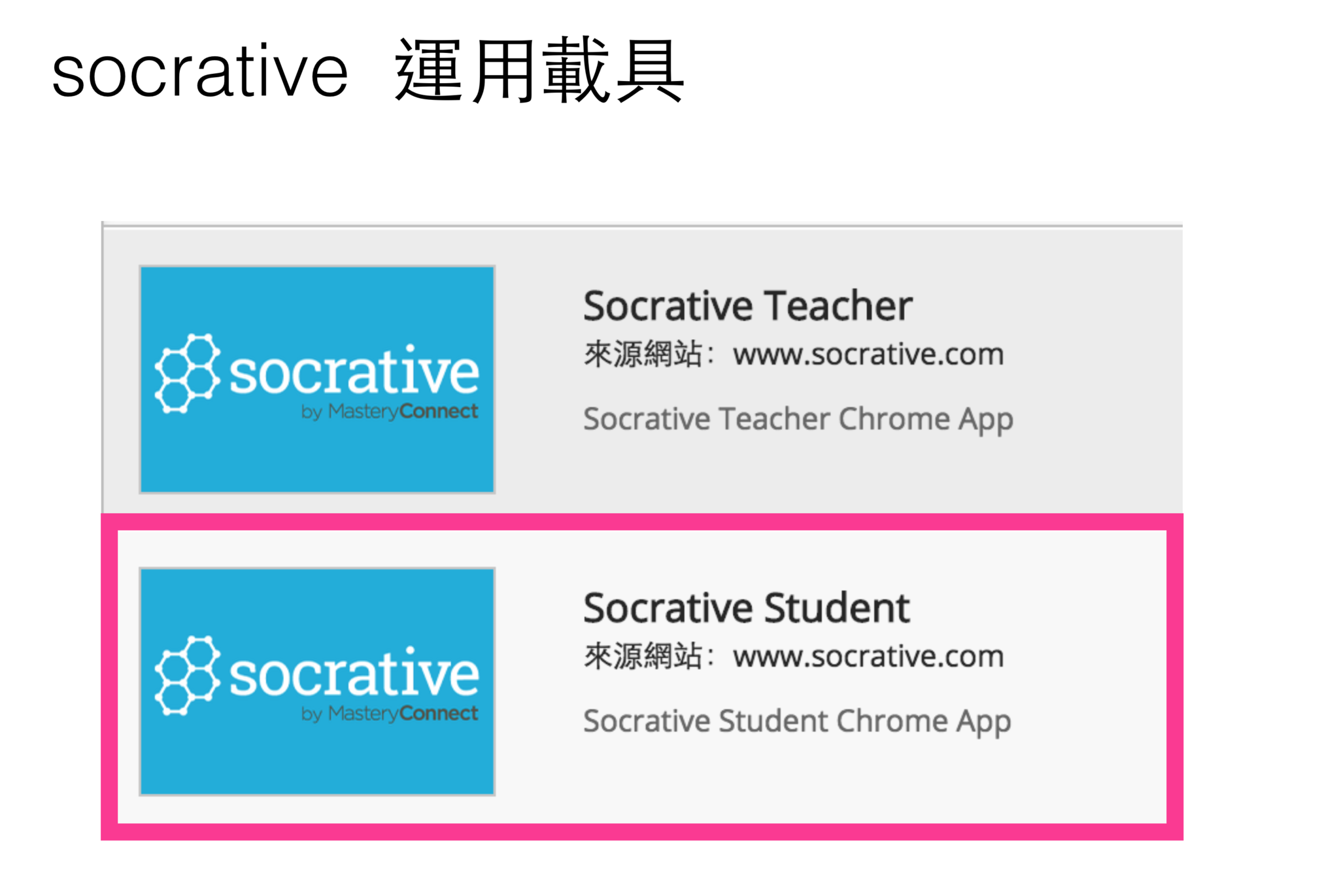Click the hexagon logo in Student thumbnail
Viewport: 1339px width, 896px height.
tap(187, 675)
